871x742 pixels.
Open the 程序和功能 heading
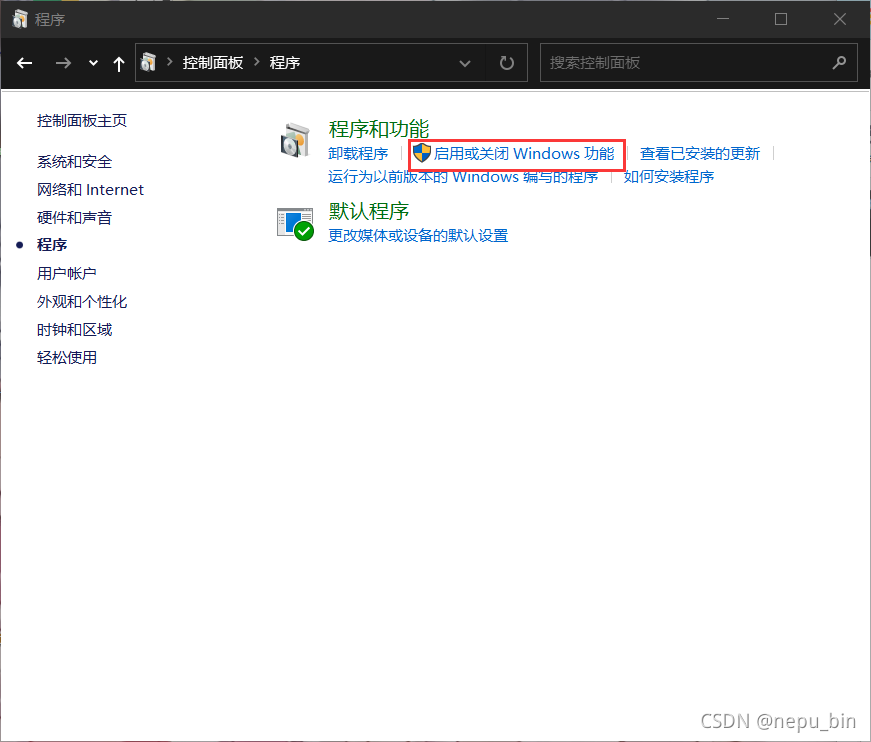[x=378, y=129]
